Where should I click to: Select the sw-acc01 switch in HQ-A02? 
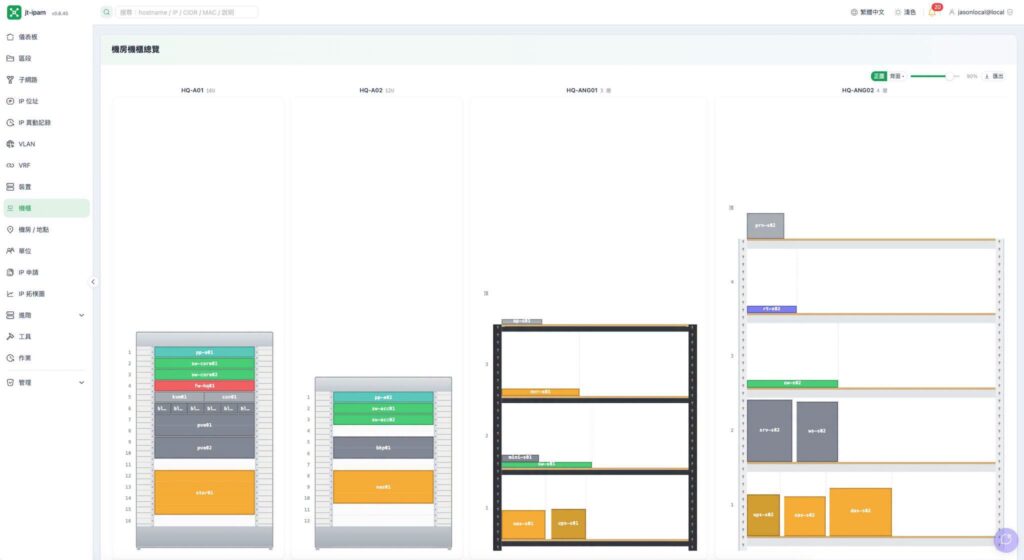[x=383, y=409]
